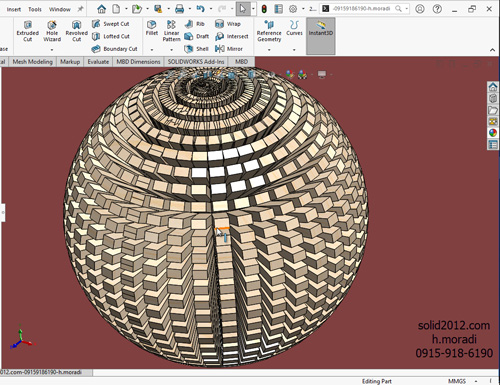The width and height of the screenshot is (500, 385).
Task: Switch to Evaluate tab
Action: point(98,62)
